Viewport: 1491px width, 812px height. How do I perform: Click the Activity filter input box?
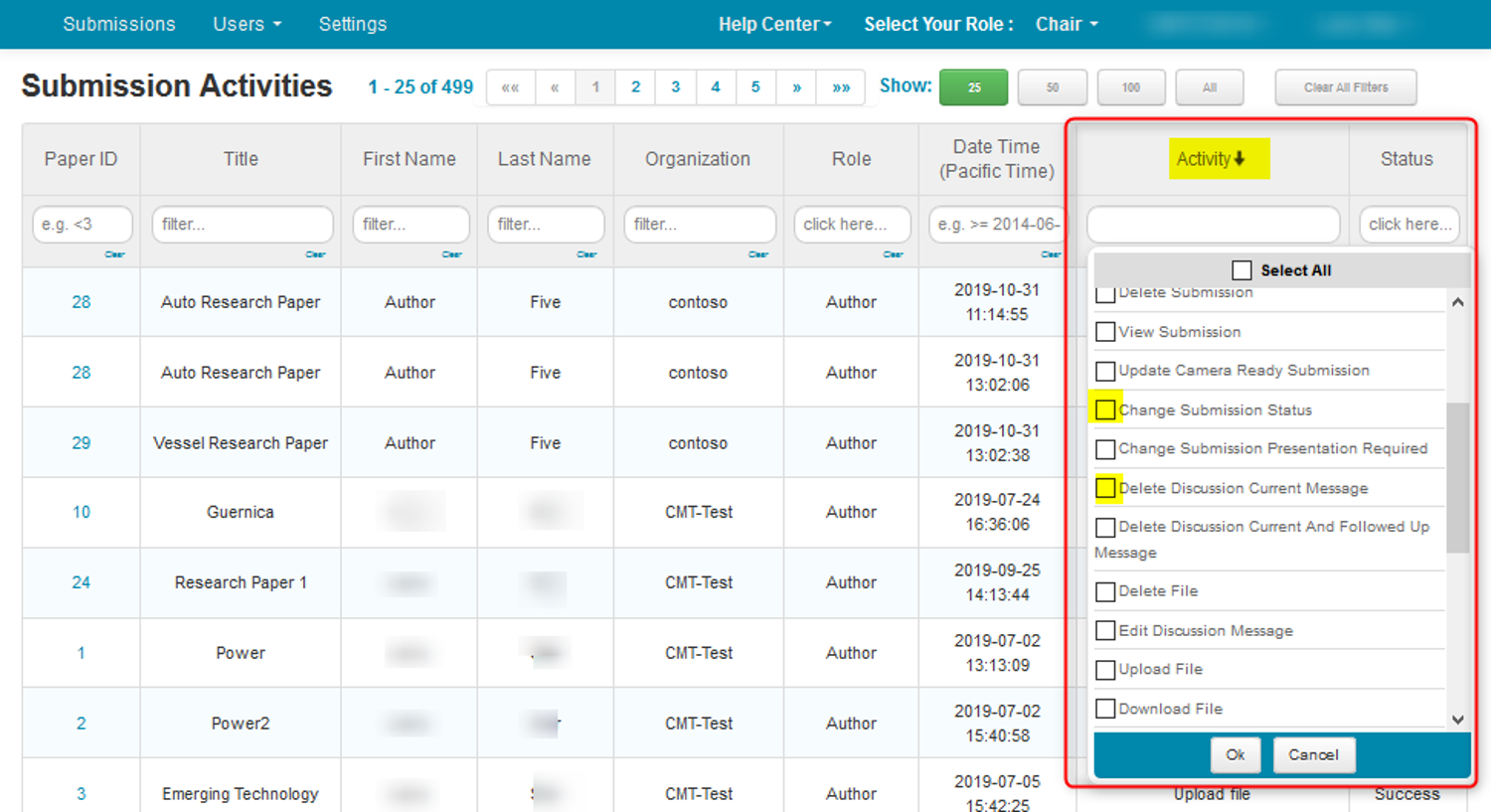coord(1214,225)
